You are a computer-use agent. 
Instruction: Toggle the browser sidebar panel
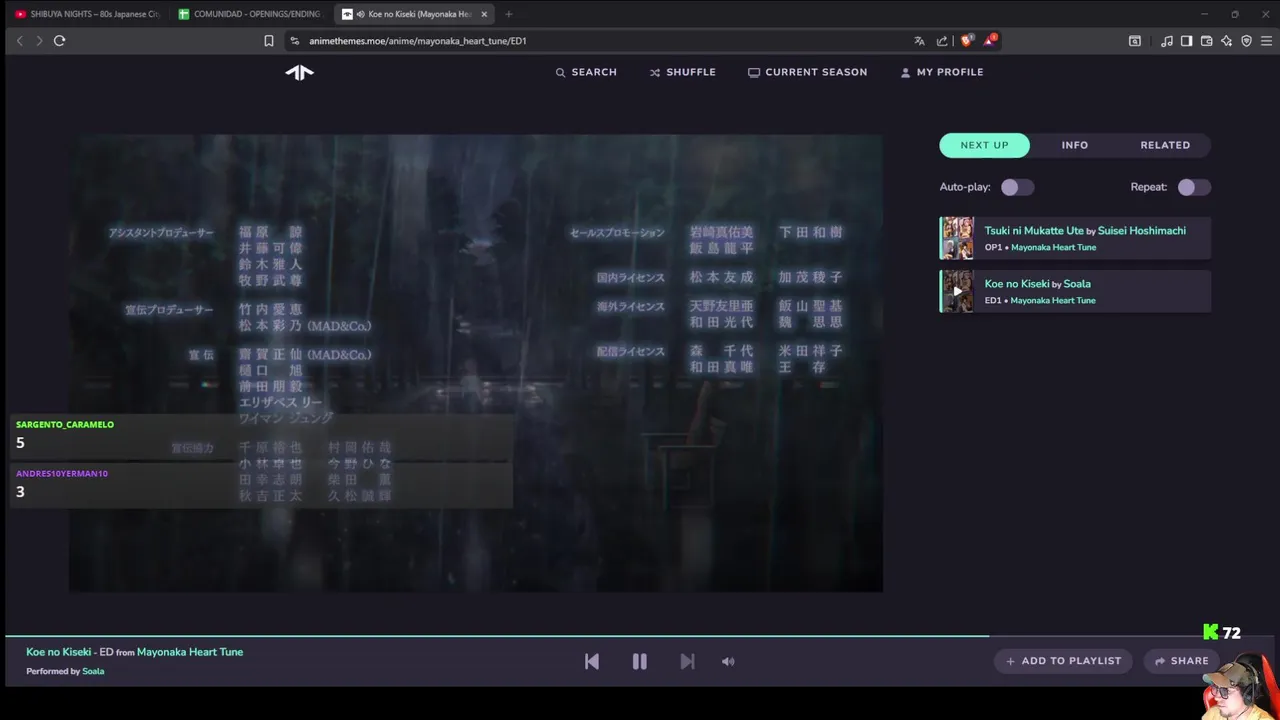pyautogui.click(x=1186, y=41)
